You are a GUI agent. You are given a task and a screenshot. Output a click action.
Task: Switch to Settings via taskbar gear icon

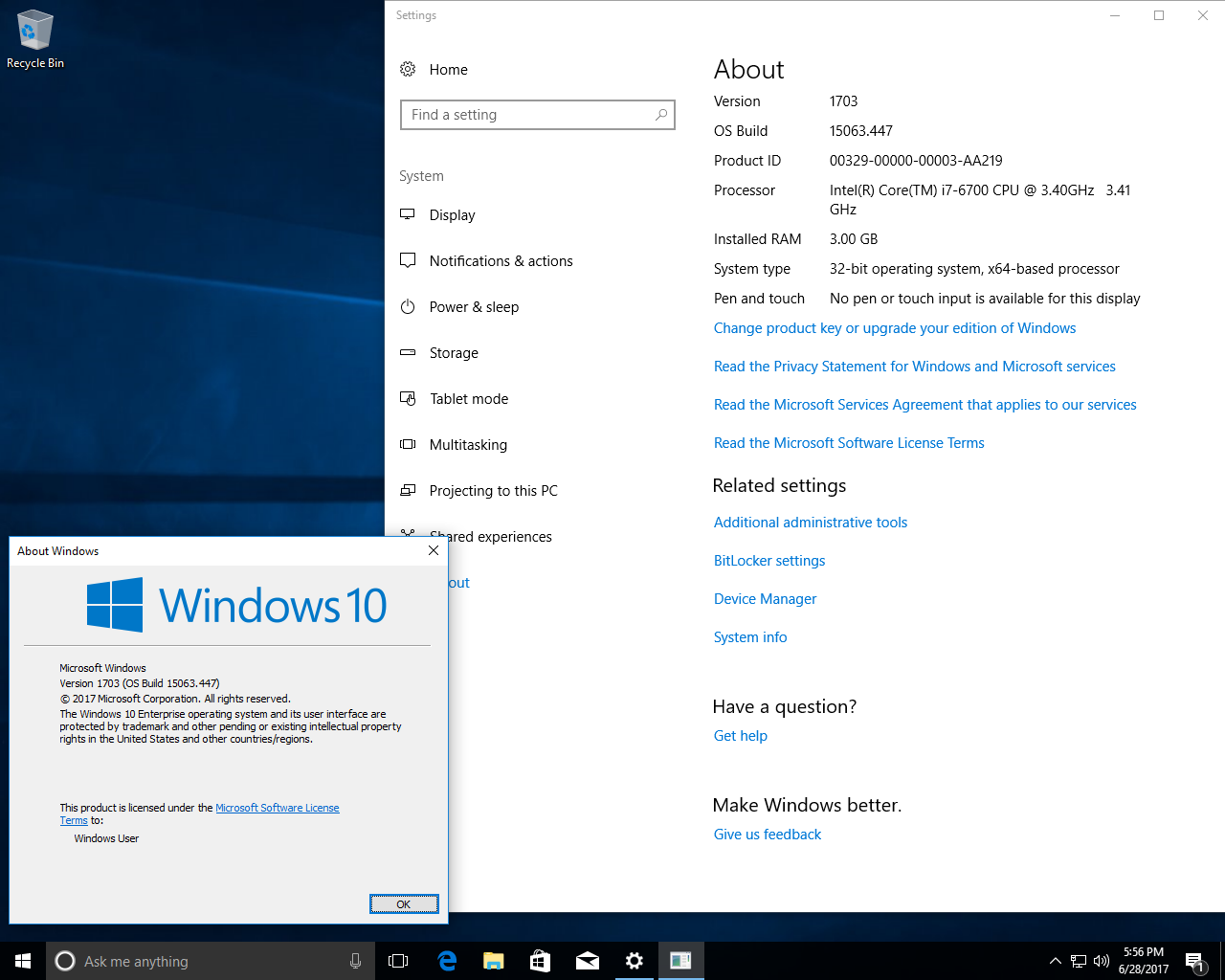[634, 961]
